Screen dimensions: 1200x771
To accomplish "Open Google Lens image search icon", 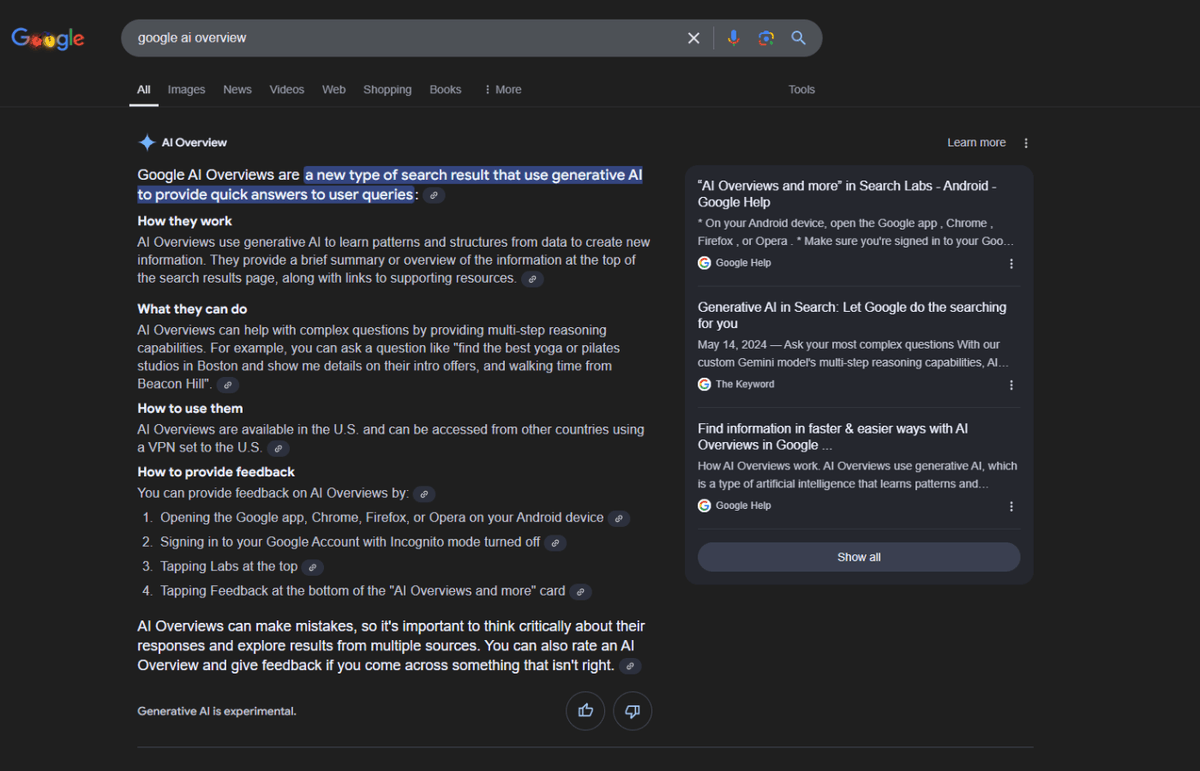I will [x=766, y=38].
